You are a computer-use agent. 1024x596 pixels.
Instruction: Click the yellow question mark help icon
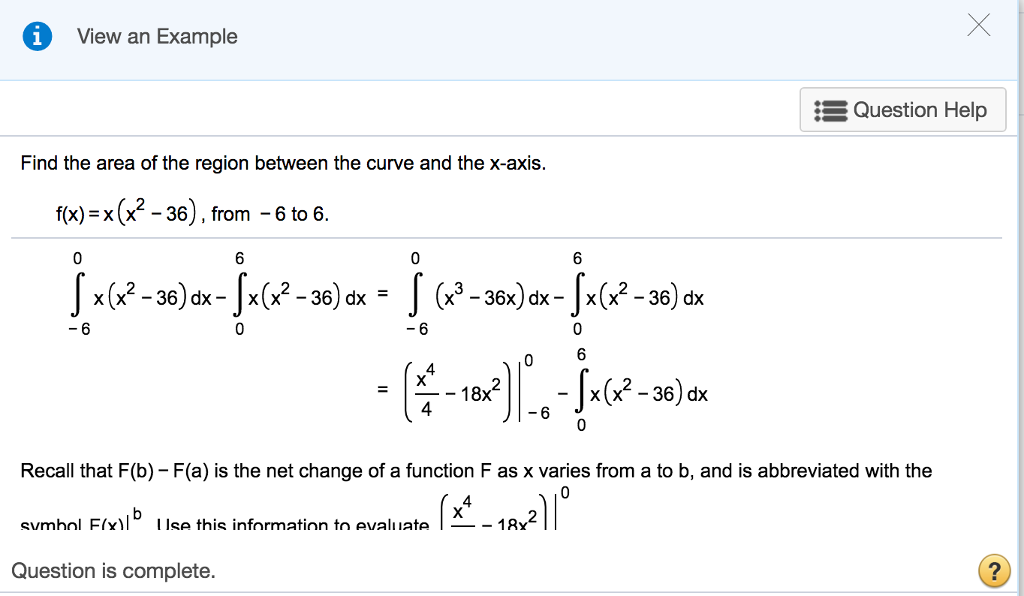point(995,571)
